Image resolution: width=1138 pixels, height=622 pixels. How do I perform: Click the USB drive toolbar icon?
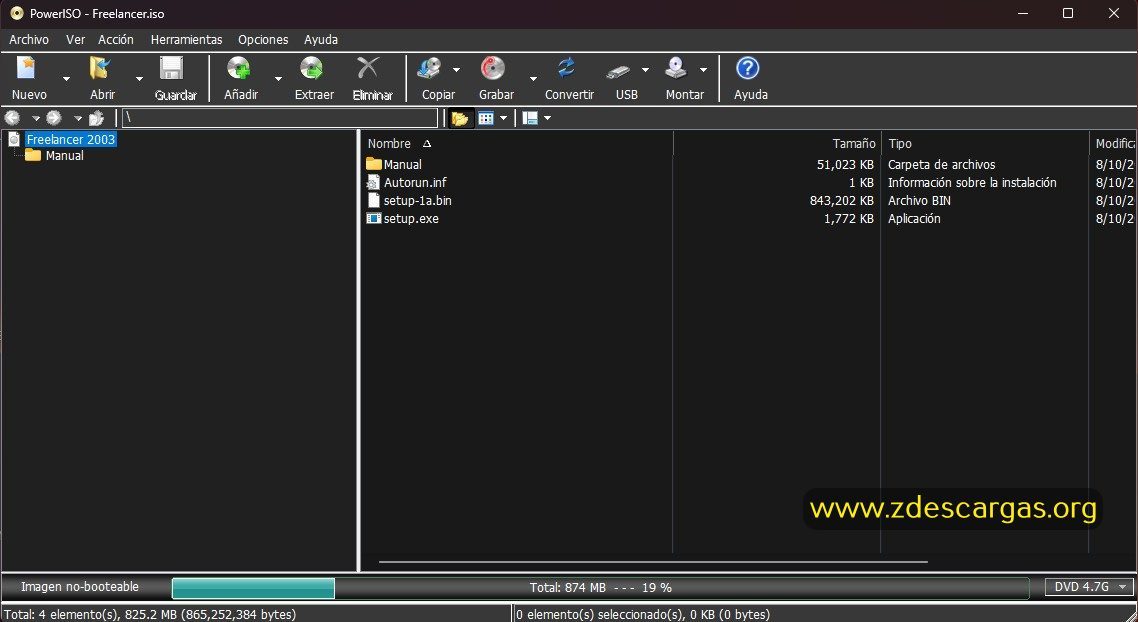(618, 71)
